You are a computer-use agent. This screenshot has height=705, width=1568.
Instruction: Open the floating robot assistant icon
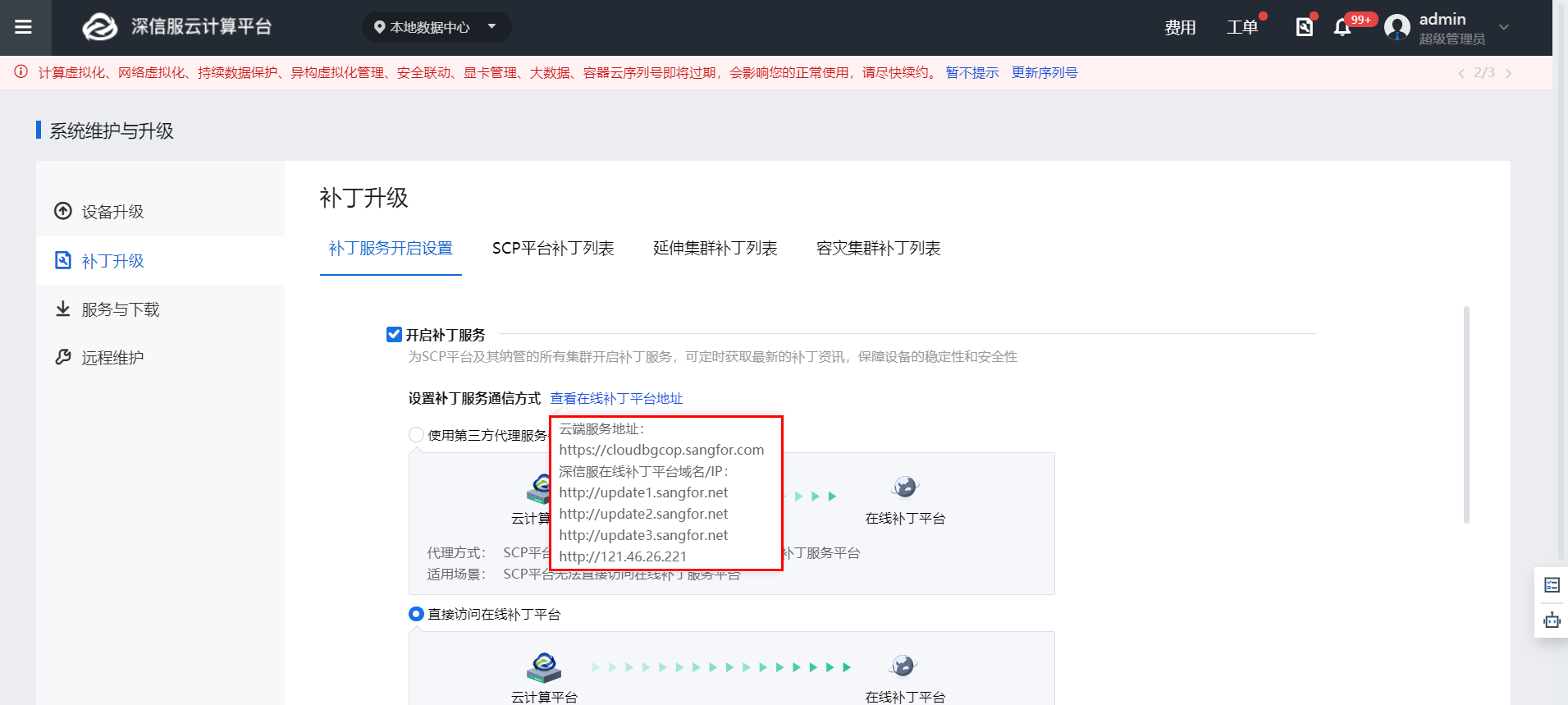pos(1552,620)
